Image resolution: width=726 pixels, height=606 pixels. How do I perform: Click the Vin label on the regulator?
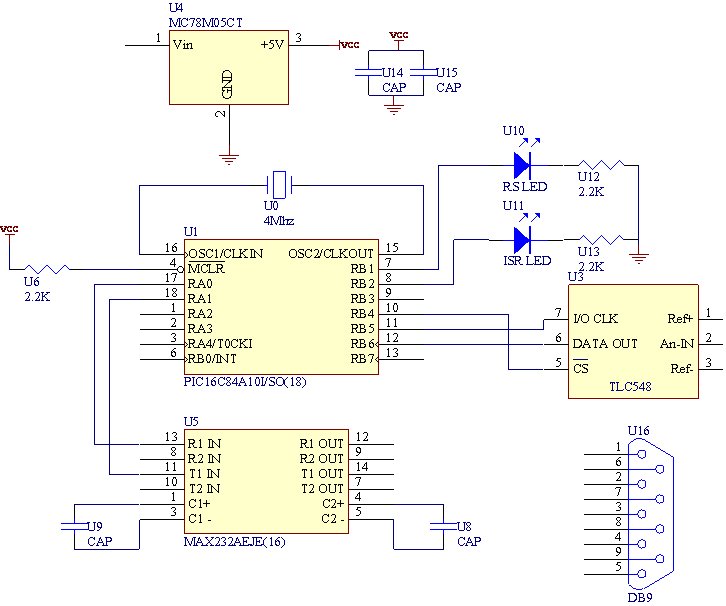pos(183,44)
